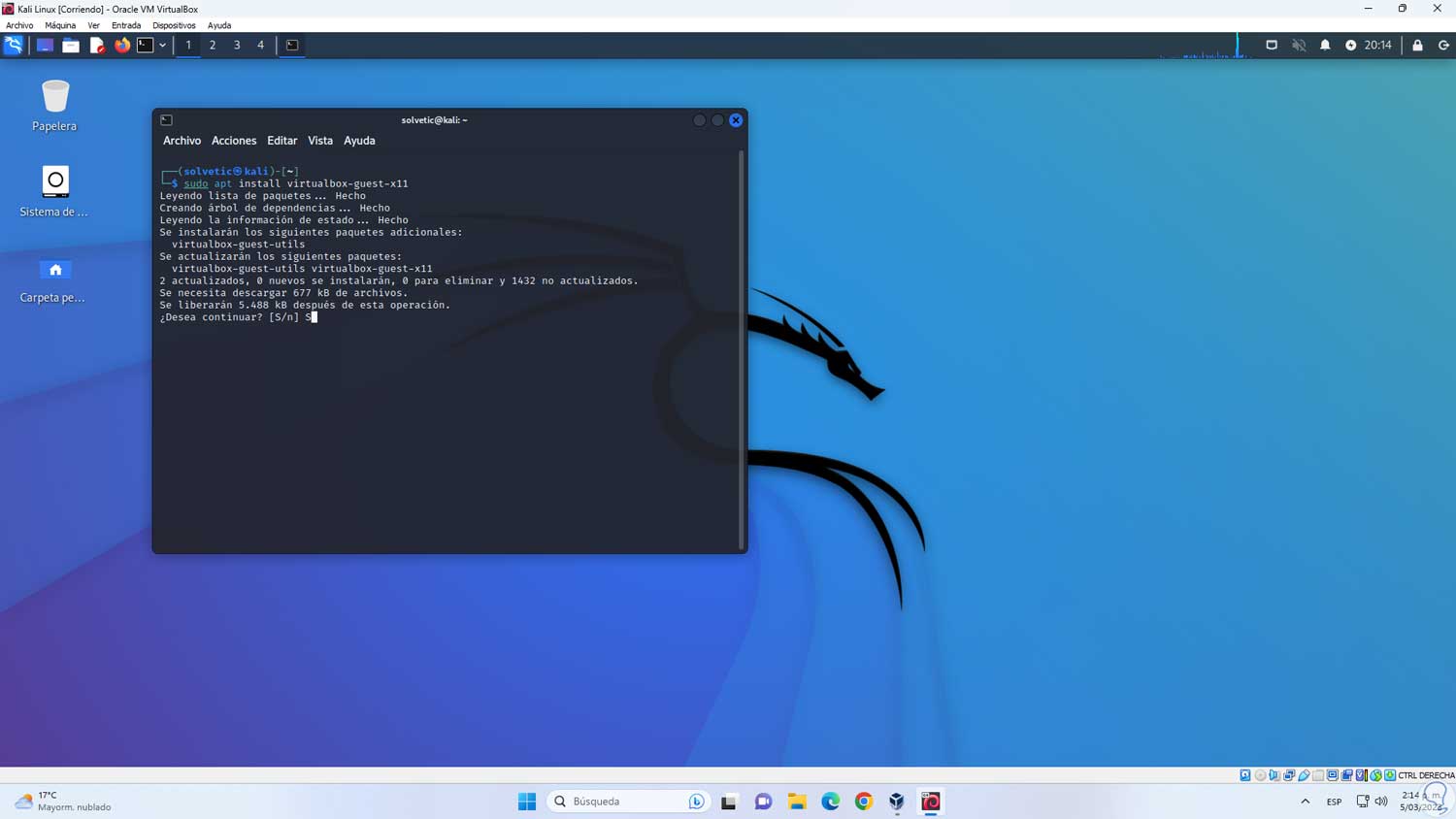
Task: Open the Windows Start menu
Action: pos(527,802)
